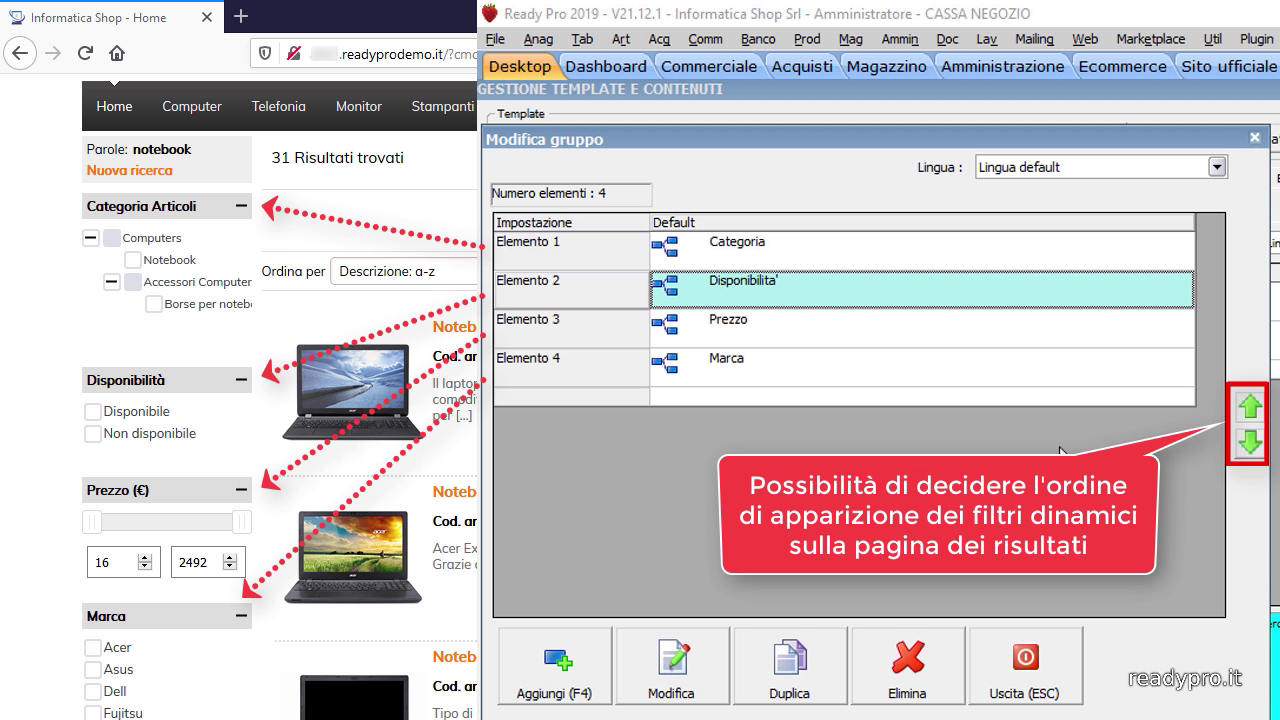This screenshot has width=1280, height=720.
Task: Collapse the Disponibilità filter section
Action: tap(241, 380)
